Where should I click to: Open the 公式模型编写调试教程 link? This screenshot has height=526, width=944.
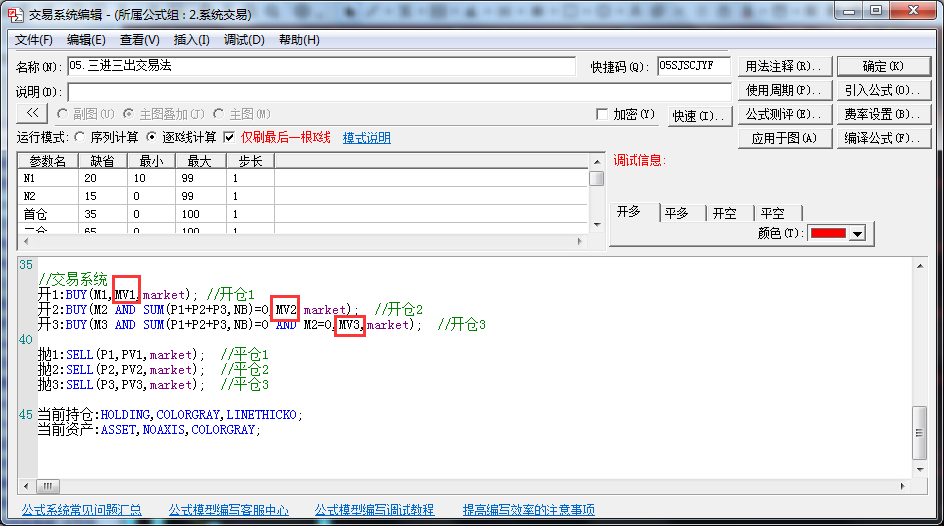click(374, 510)
